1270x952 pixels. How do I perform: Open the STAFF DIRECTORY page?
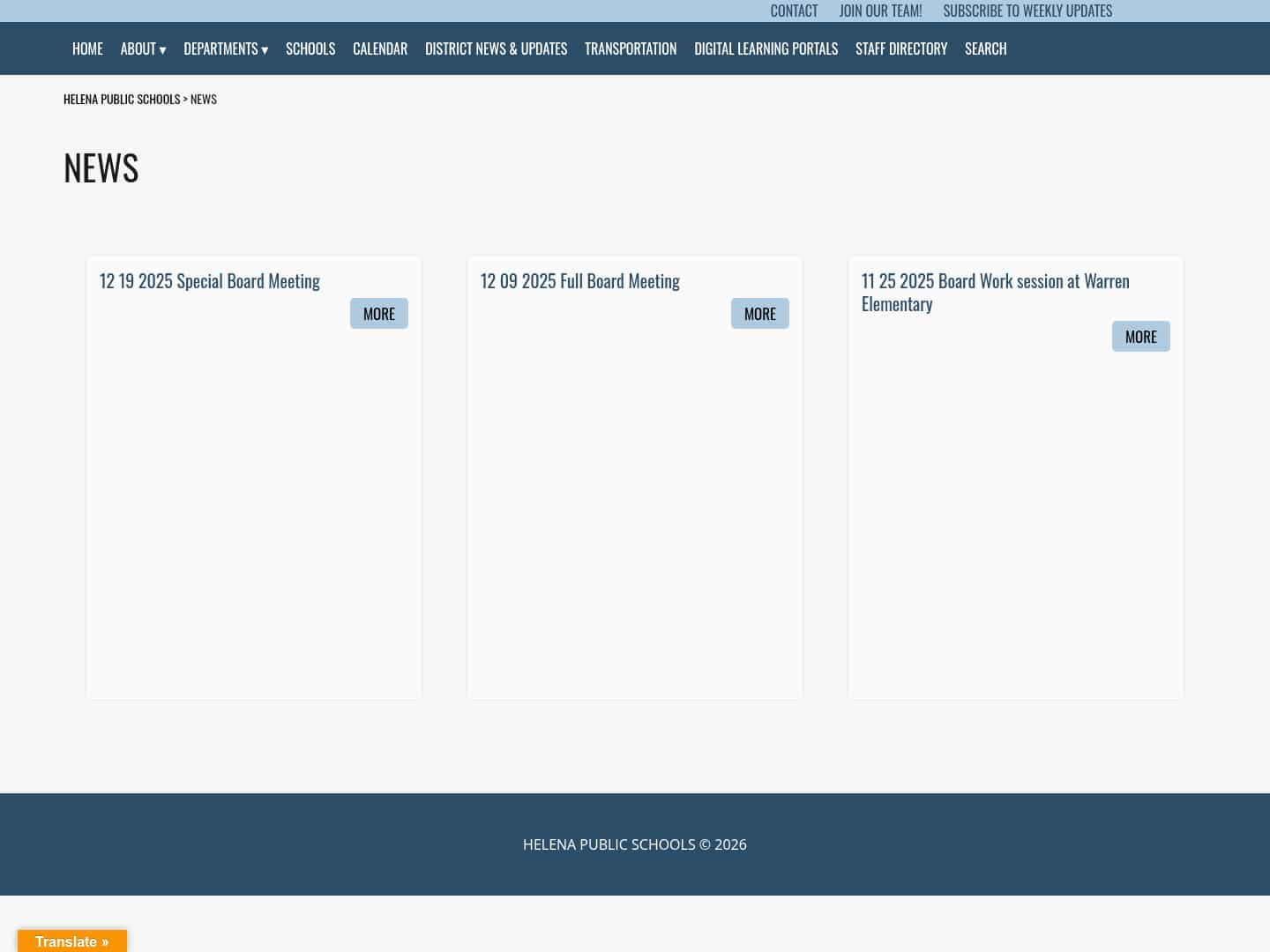pyautogui.click(x=901, y=48)
